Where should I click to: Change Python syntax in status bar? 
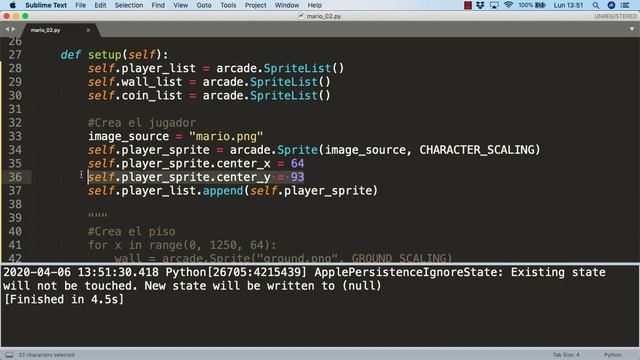[613, 355]
